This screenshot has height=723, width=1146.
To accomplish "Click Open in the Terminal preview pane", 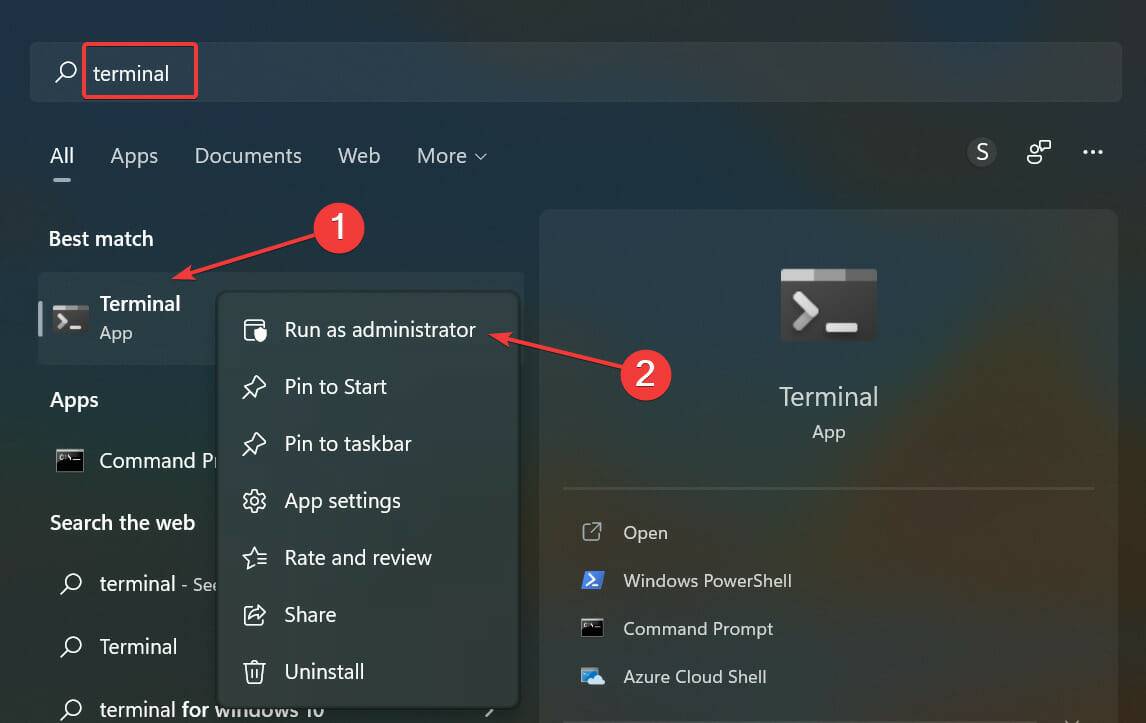I will click(x=645, y=533).
